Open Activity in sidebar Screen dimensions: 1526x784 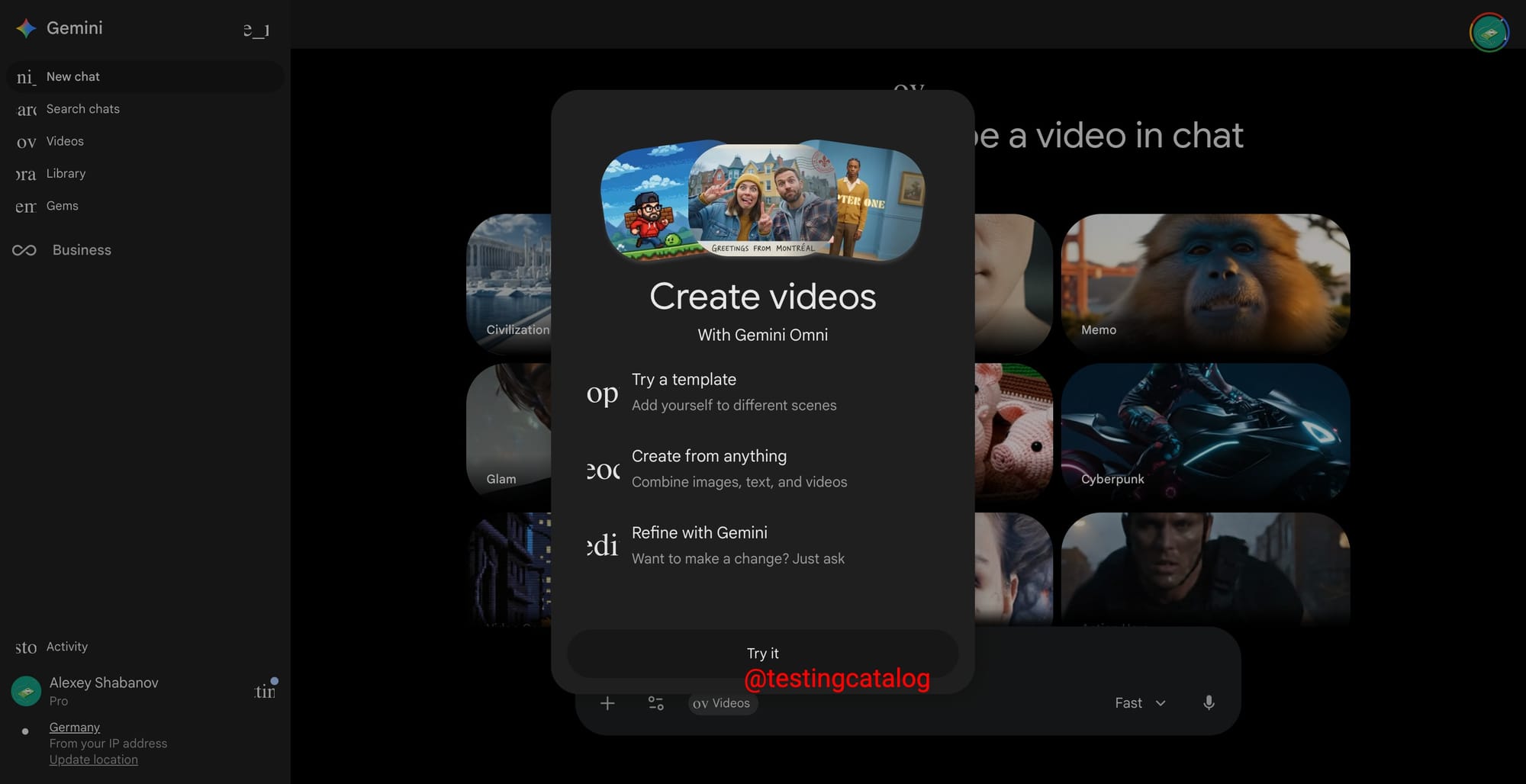click(x=145, y=647)
